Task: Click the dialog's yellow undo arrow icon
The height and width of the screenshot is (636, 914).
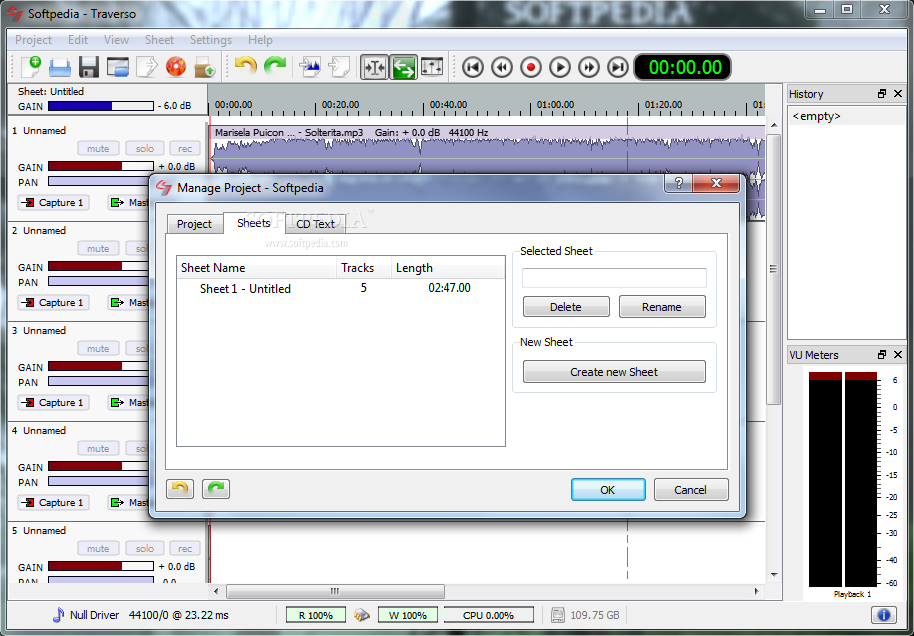Action: click(180, 489)
